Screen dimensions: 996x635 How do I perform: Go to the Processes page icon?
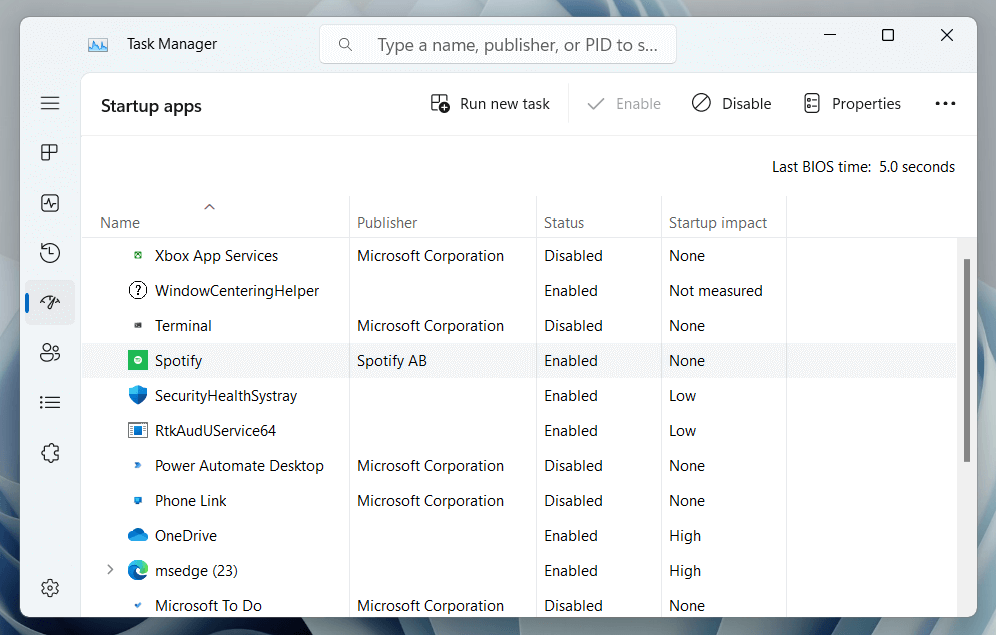click(50, 153)
